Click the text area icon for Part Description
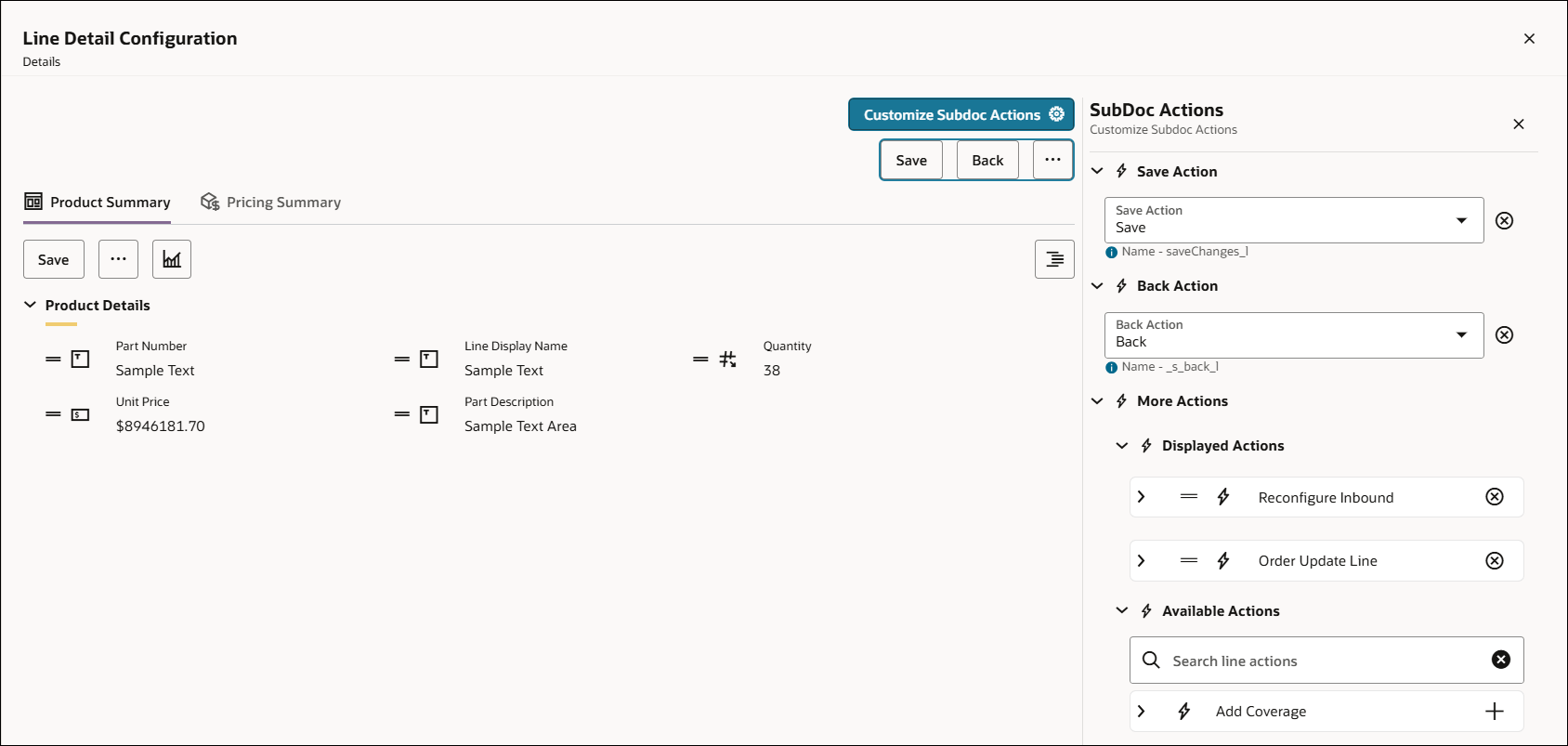The width and height of the screenshot is (1568, 746). point(429,414)
